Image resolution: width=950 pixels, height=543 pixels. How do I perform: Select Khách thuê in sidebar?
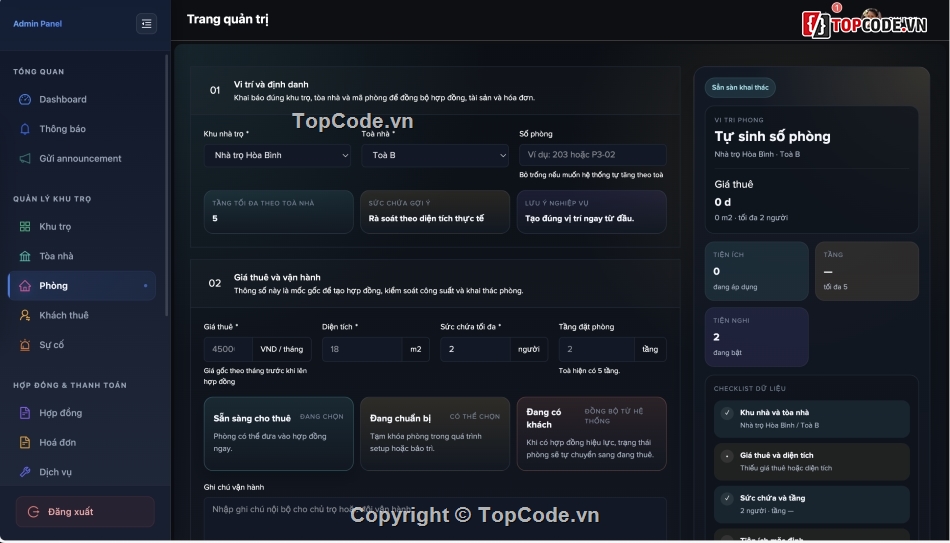(x=82, y=315)
